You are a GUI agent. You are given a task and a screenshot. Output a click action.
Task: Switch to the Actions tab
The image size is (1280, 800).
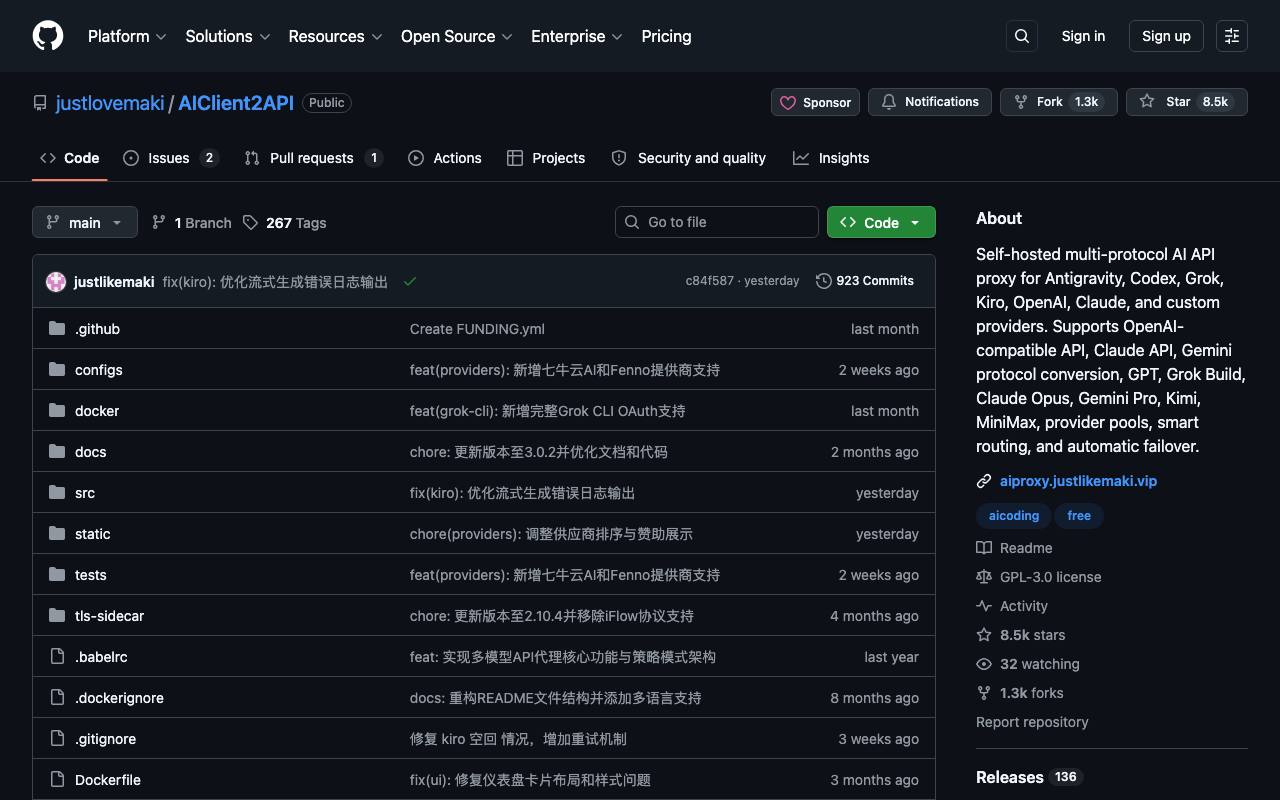click(x=445, y=158)
